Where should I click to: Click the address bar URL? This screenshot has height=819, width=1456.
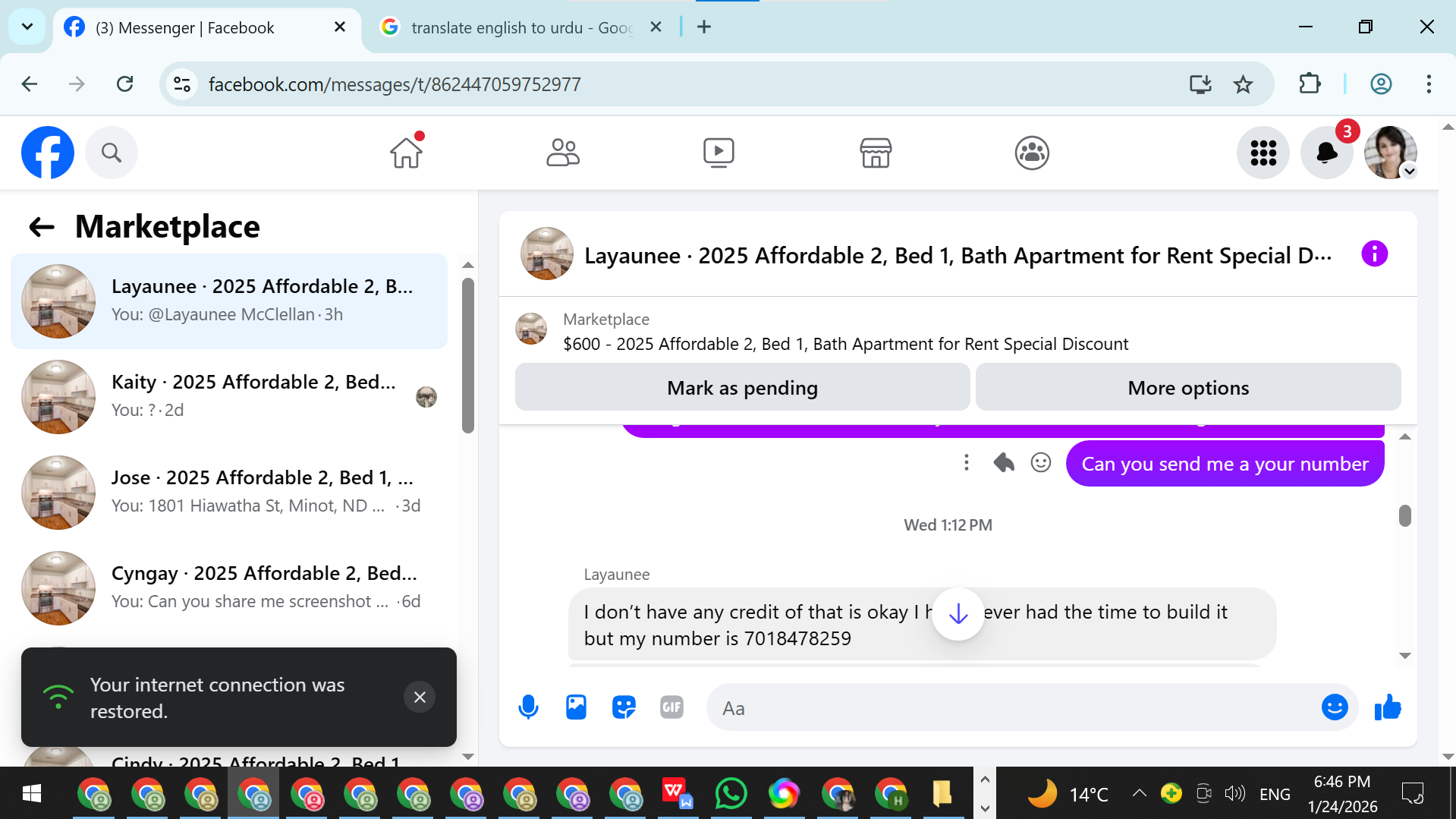click(395, 84)
